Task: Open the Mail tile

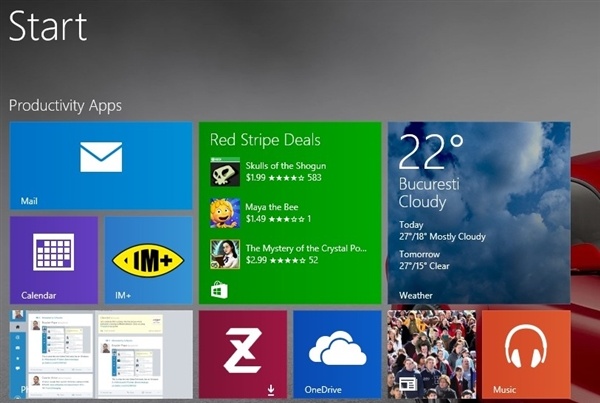Action: (x=101, y=165)
